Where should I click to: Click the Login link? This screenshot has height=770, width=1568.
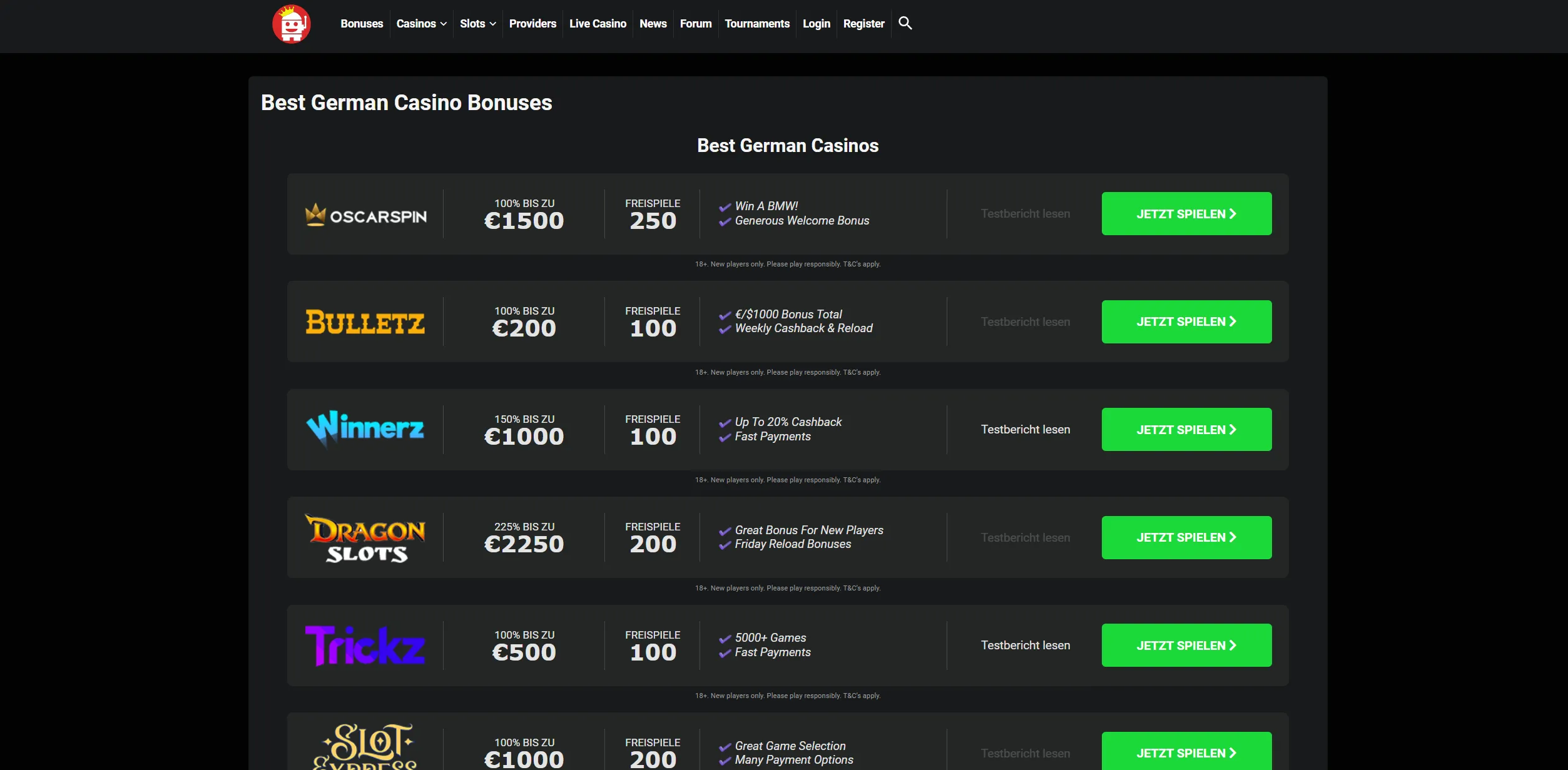[817, 24]
